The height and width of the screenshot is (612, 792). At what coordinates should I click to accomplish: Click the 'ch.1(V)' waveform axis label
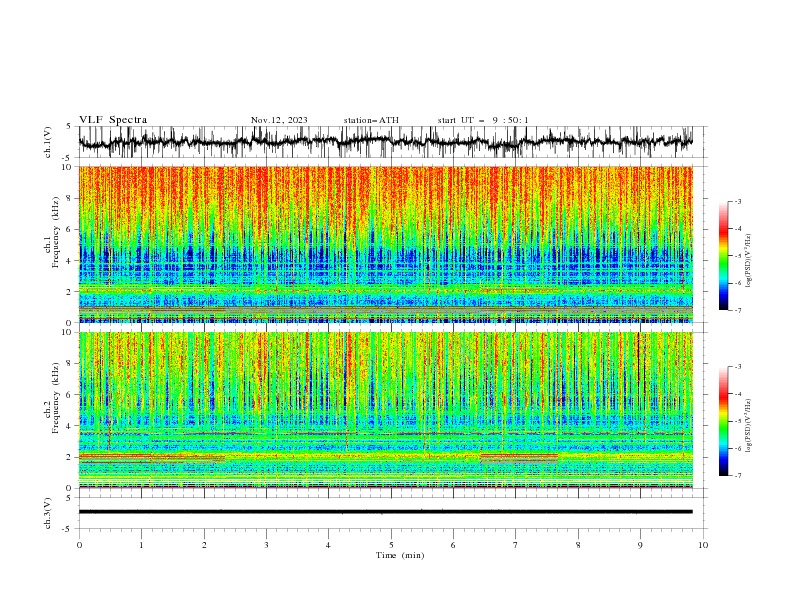click(x=48, y=142)
